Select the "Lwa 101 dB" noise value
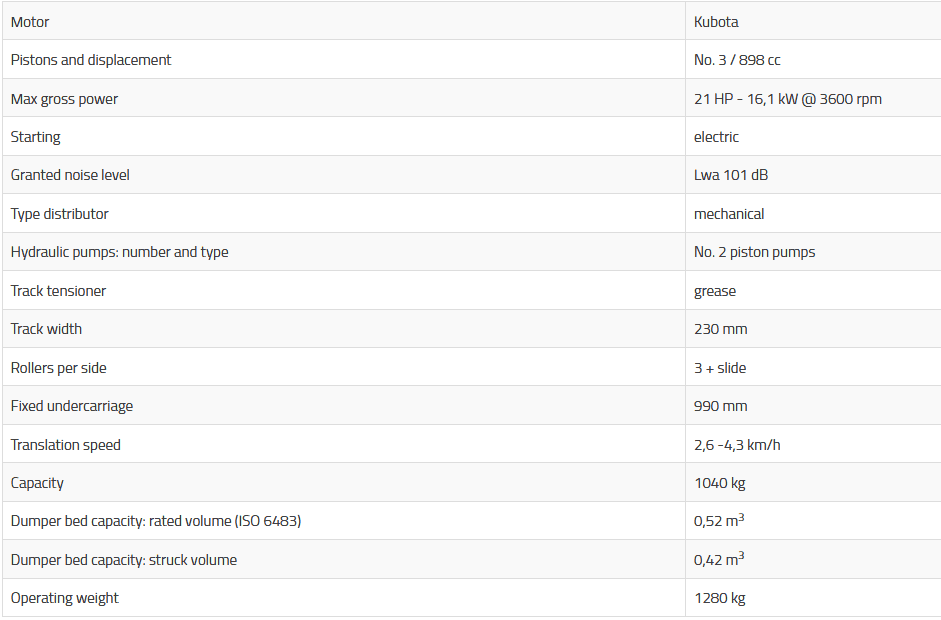This screenshot has height=620, width=941. click(731, 175)
